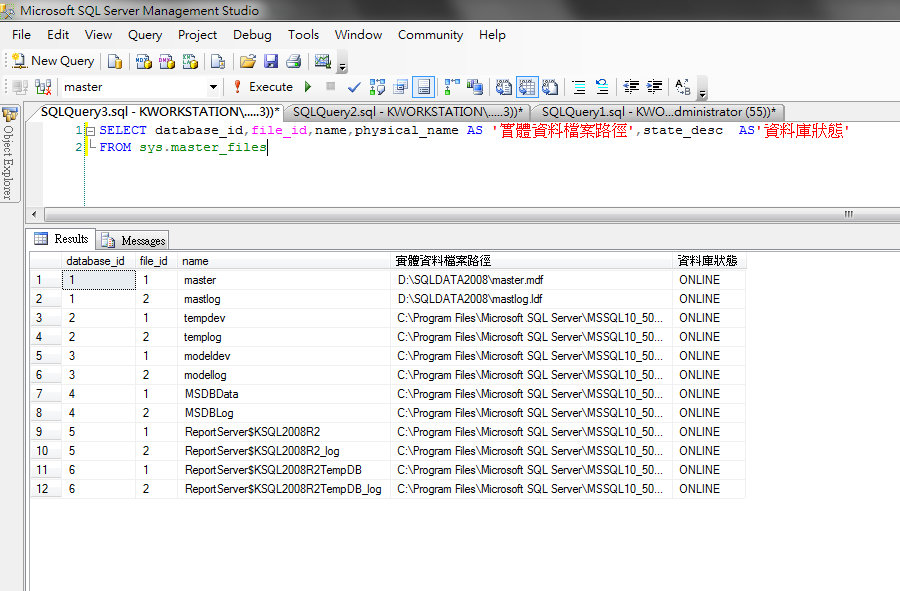Screen dimensions: 900x591
Task: Click the Increase Indent icon
Action: click(654, 87)
